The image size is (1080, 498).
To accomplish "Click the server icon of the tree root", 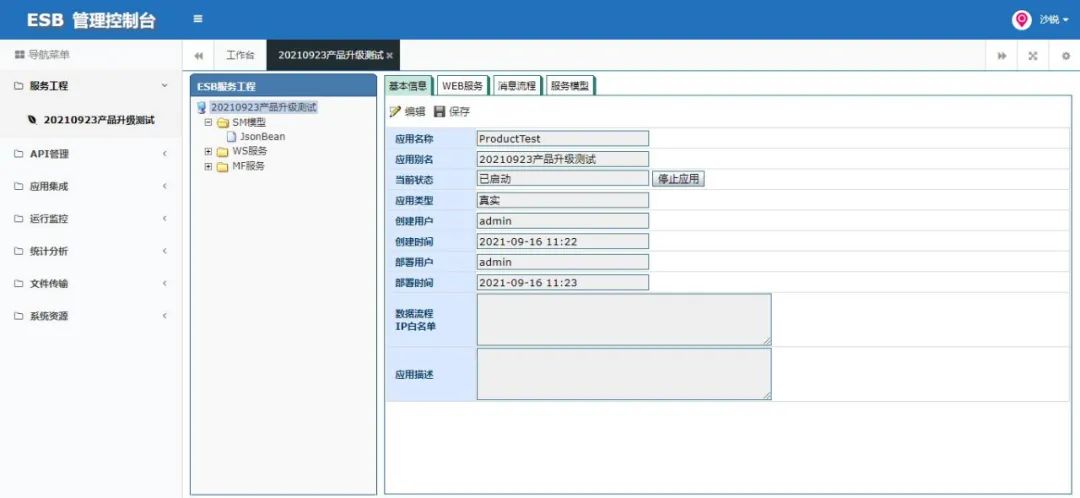I will pyautogui.click(x=201, y=107).
